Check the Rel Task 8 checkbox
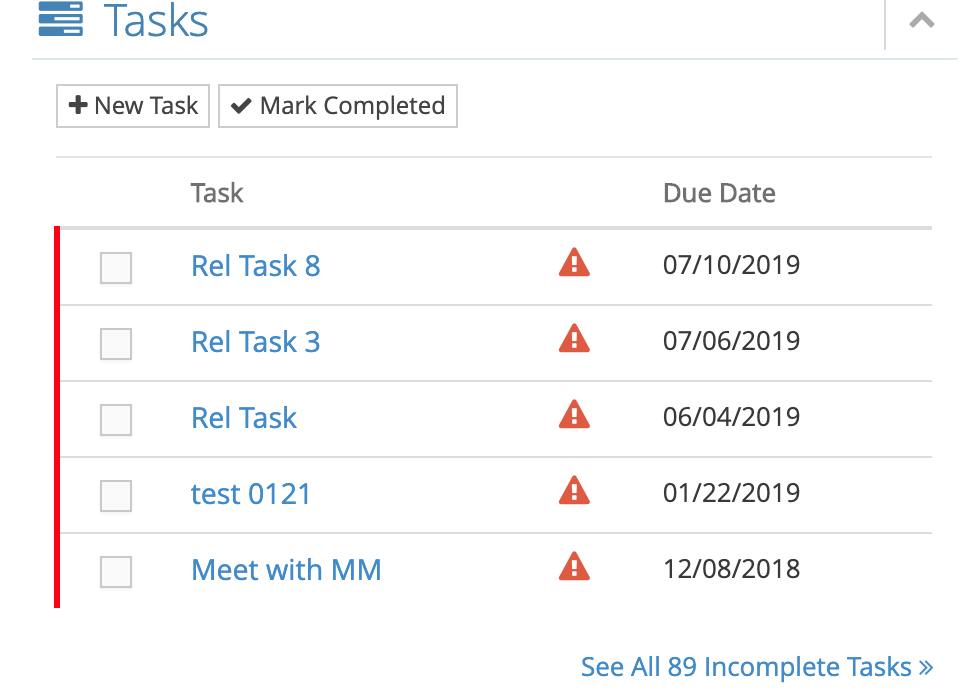966x696 pixels. pyautogui.click(x=116, y=268)
